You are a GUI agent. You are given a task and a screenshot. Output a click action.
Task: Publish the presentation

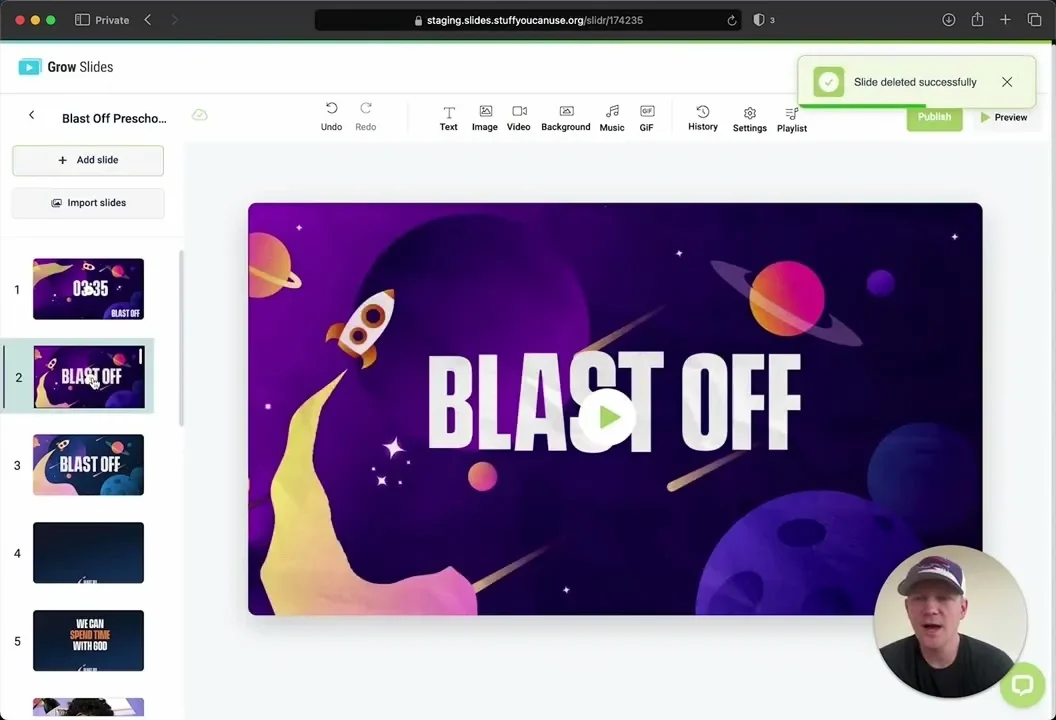click(x=934, y=117)
